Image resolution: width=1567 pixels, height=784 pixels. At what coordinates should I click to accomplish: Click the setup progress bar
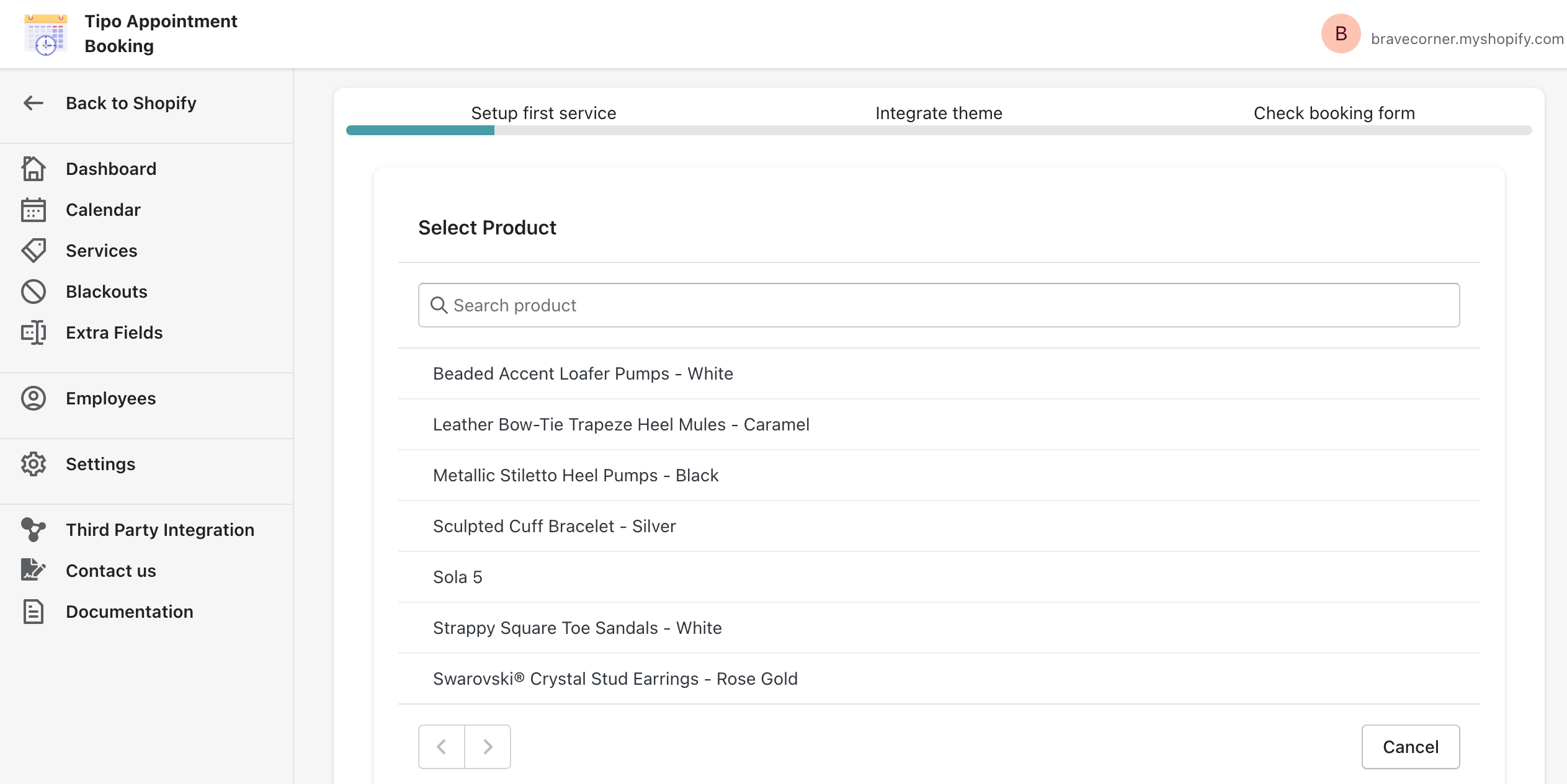(x=939, y=130)
